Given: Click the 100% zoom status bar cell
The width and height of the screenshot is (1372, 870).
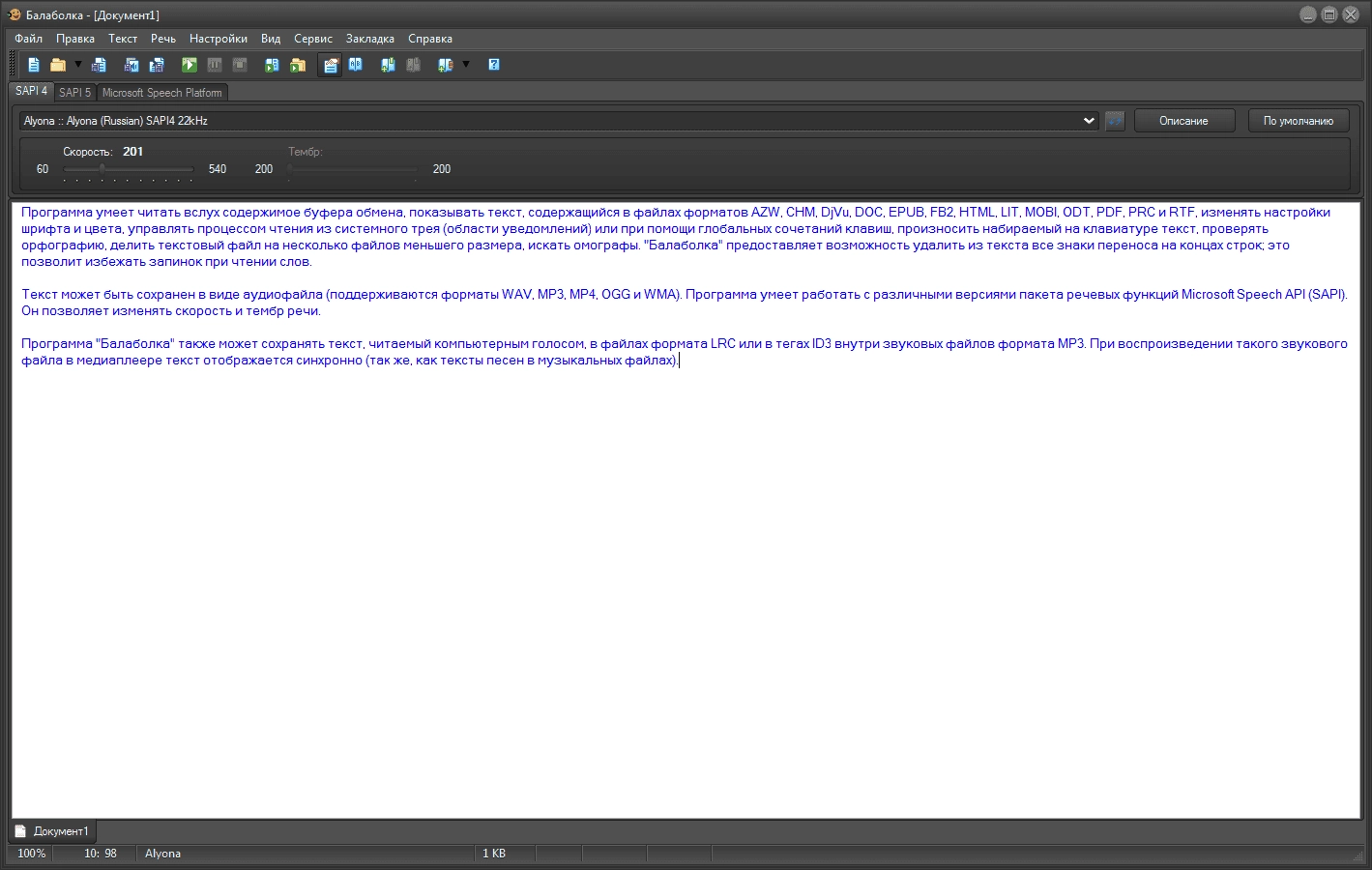Looking at the screenshot, I should [x=32, y=854].
